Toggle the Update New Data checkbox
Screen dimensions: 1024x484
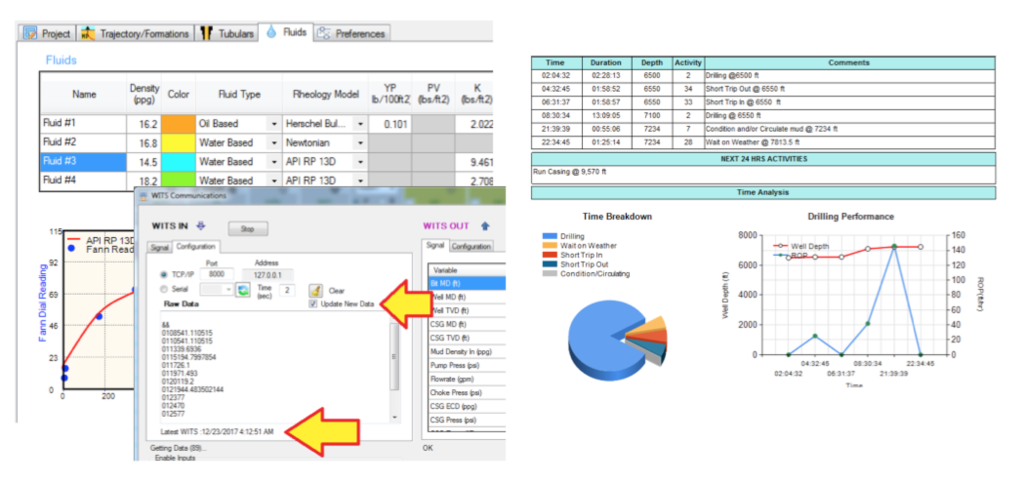(x=314, y=304)
